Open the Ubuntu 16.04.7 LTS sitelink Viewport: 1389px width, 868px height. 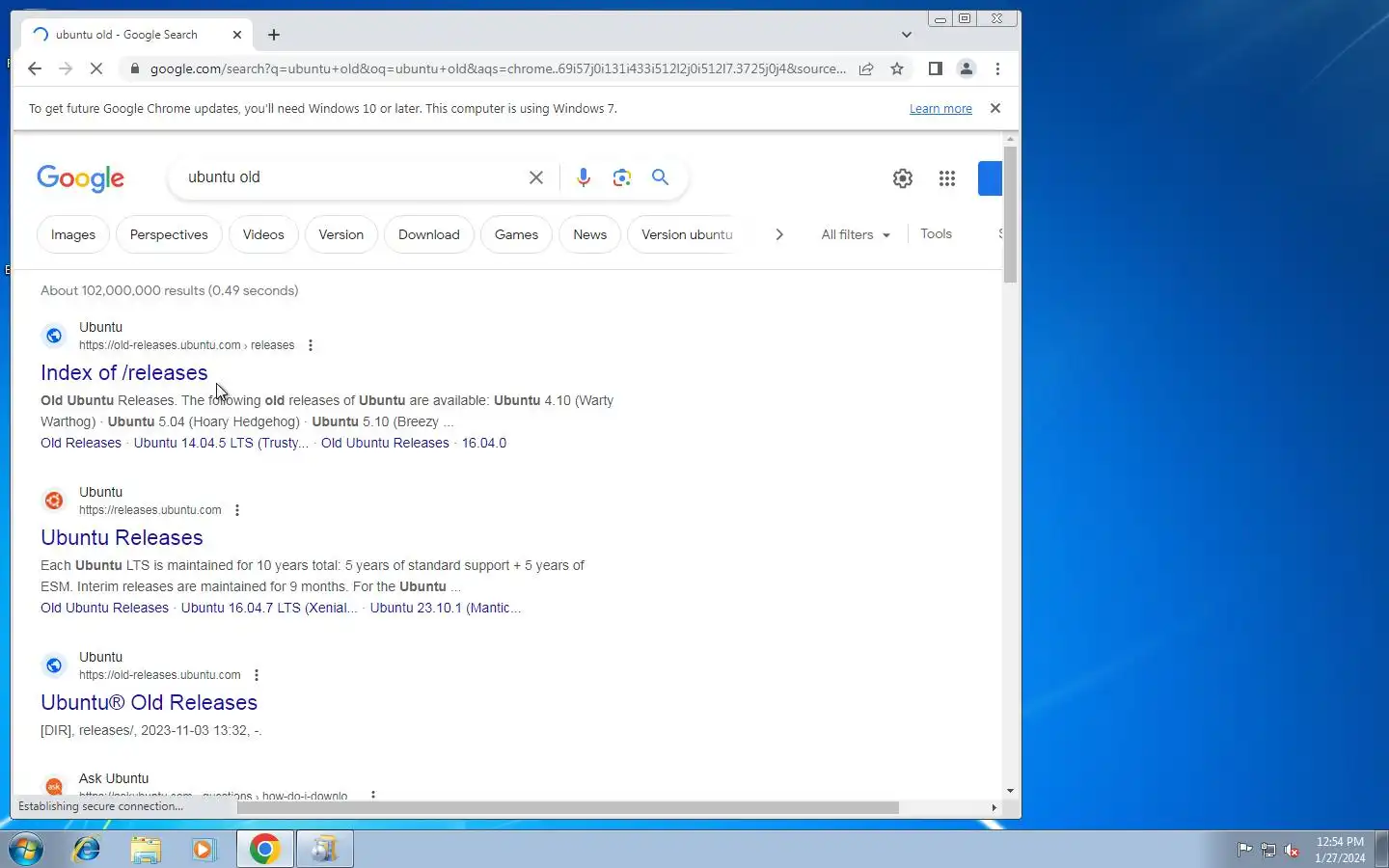click(x=269, y=609)
